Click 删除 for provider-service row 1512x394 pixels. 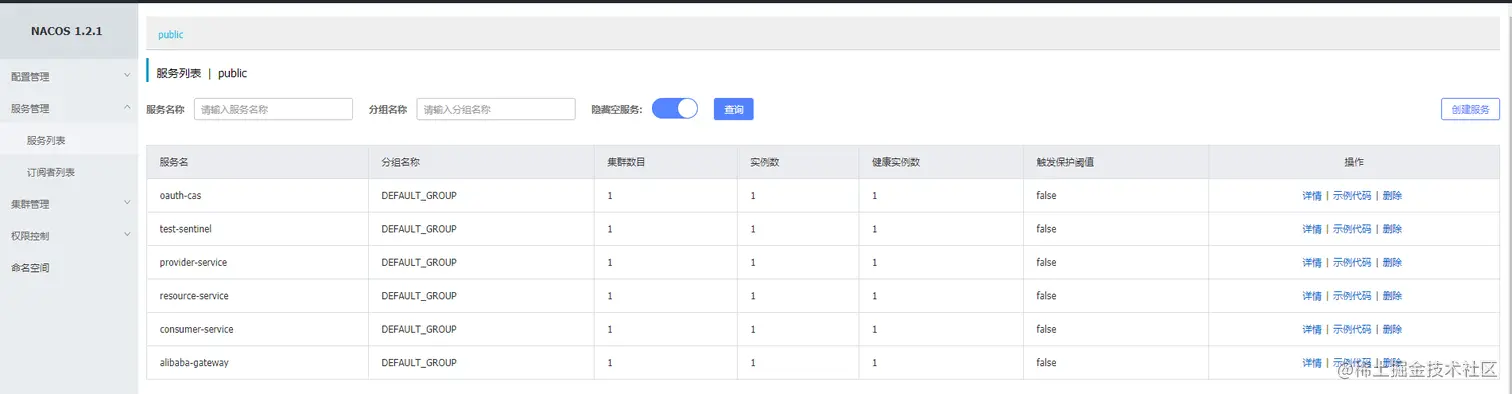pos(1392,262)
